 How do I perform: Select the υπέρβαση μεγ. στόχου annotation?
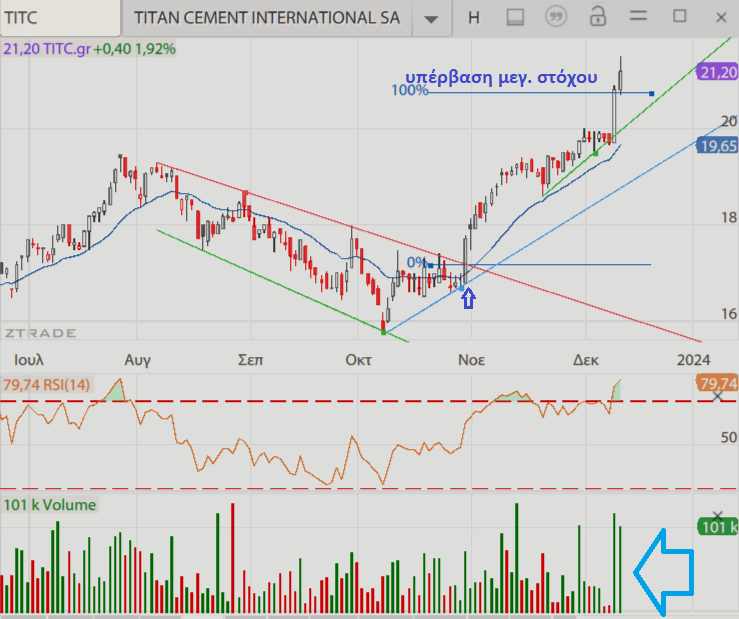[501, 77]
